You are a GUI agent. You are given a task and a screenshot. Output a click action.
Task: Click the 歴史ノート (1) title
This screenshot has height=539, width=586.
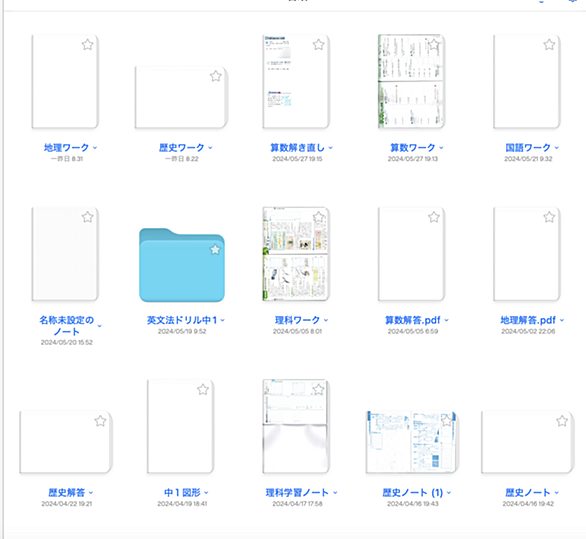point(413,493)
